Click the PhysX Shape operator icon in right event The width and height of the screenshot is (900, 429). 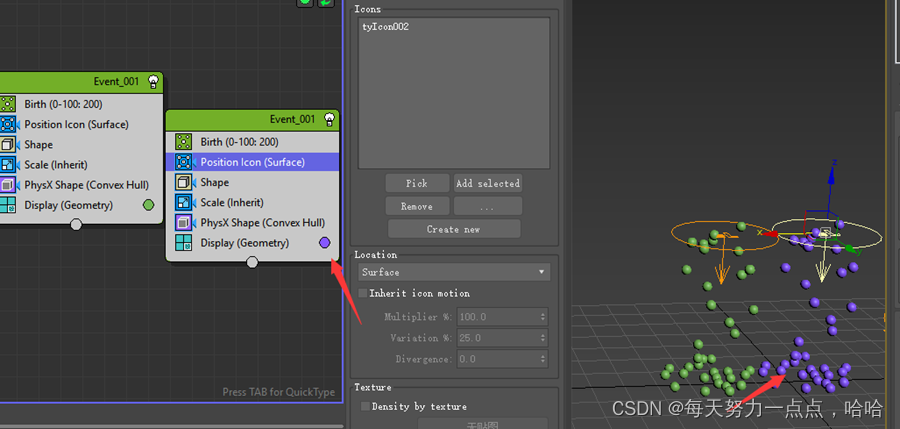pos(184,223)
